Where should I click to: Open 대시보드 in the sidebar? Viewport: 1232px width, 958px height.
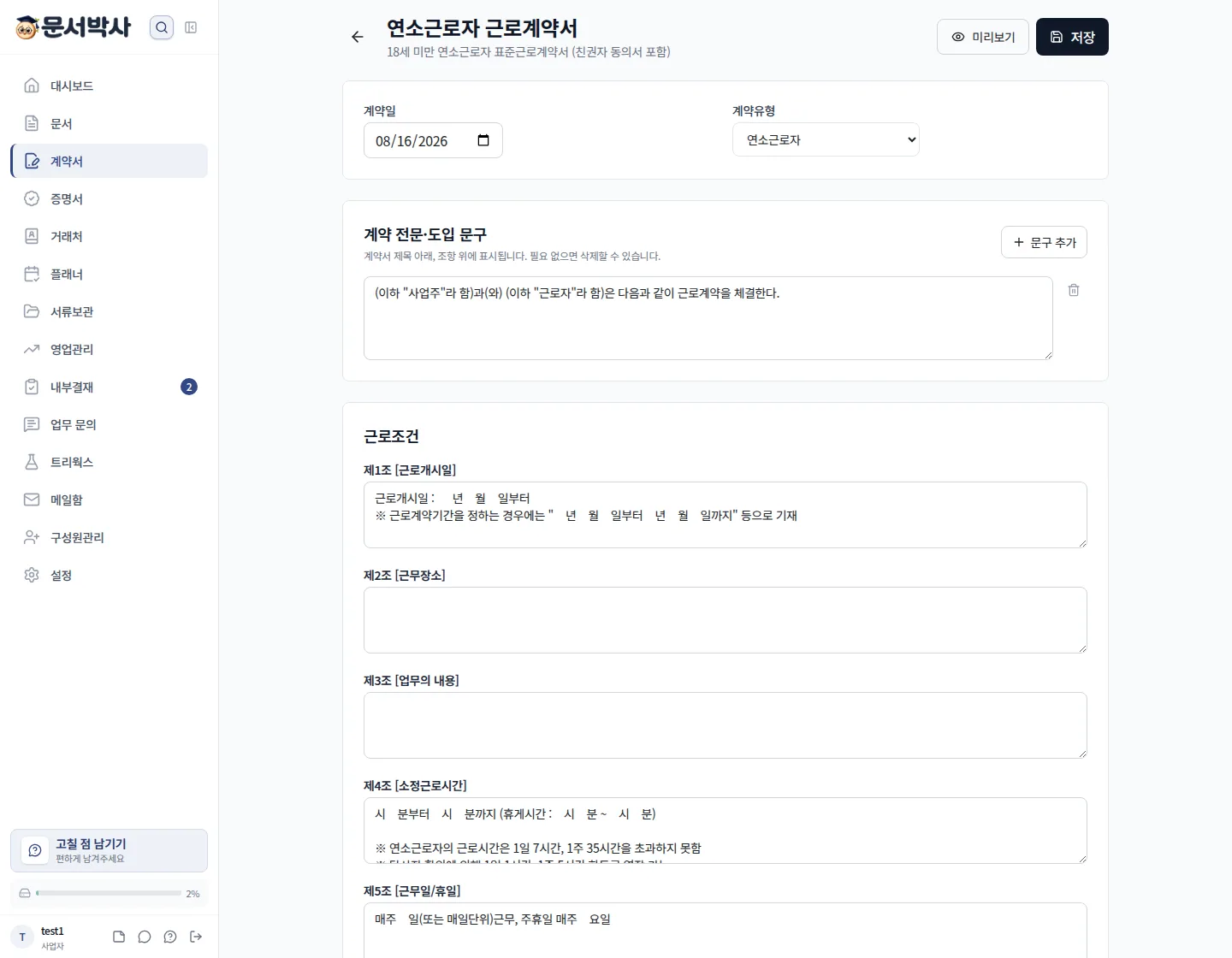110,86
